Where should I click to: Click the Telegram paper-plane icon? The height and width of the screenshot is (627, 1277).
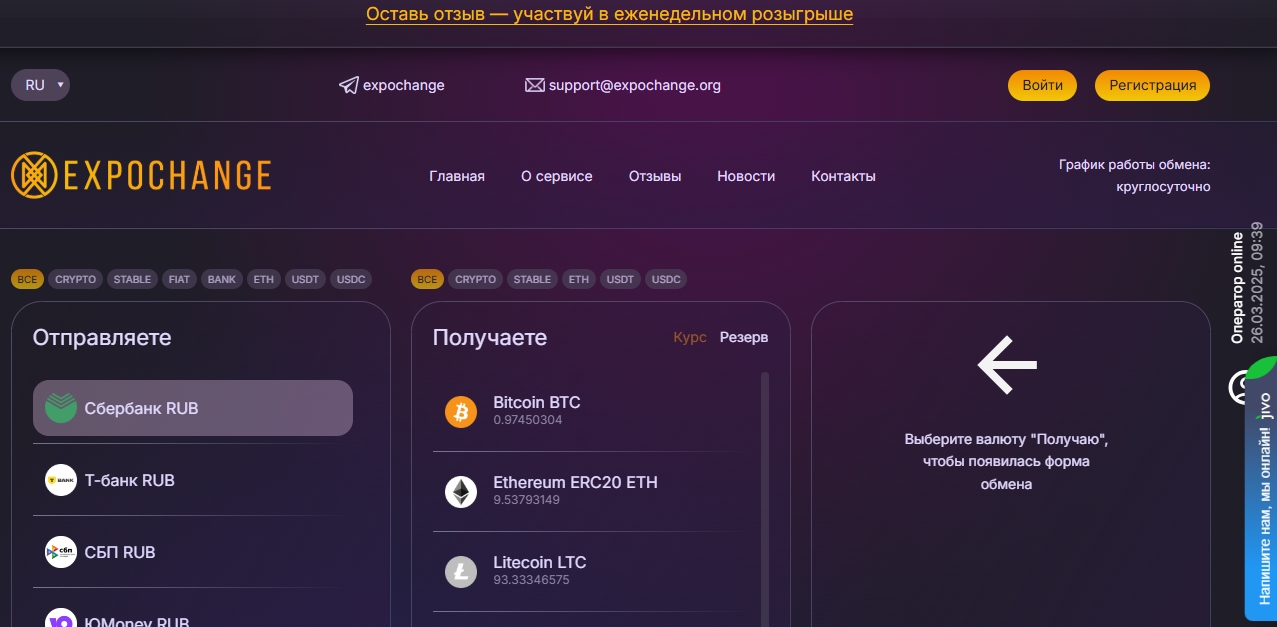(348, 85)
